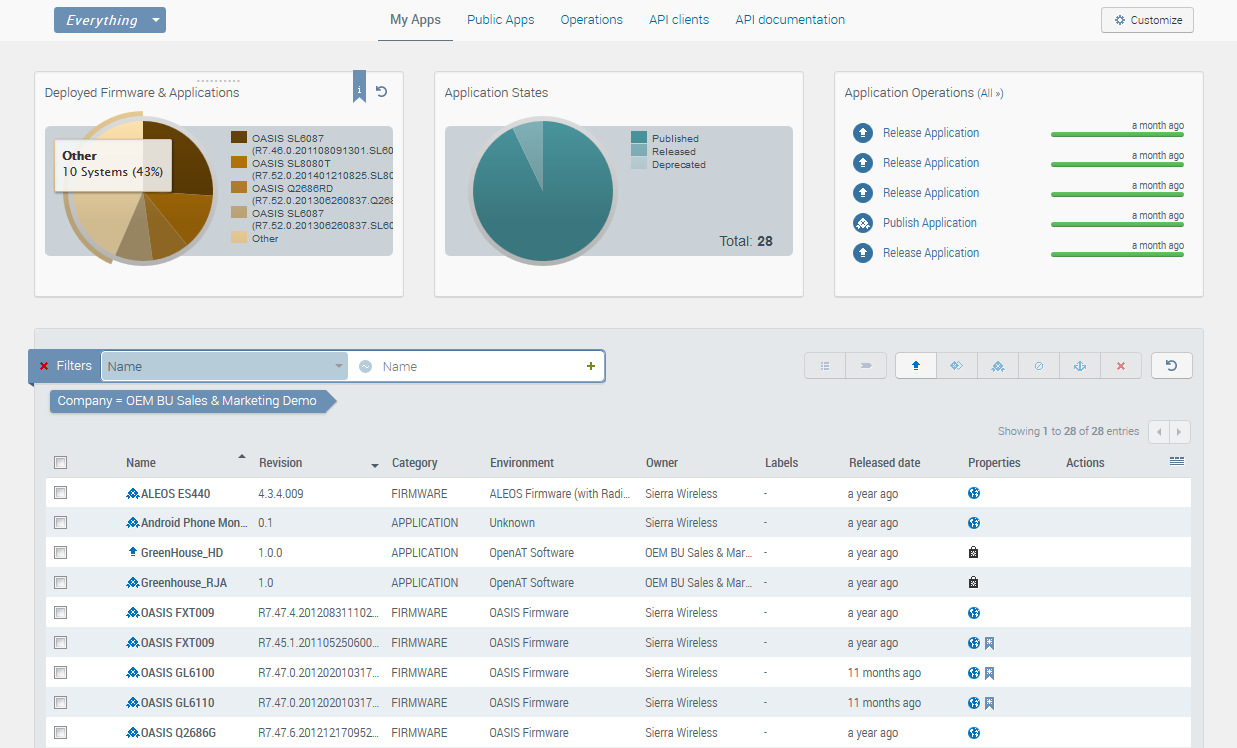Viewport: 1237px width, 748px height.
Task: Click the Other color swatch in pie legend
Action: pyautogui.click(x=239, y=238)
